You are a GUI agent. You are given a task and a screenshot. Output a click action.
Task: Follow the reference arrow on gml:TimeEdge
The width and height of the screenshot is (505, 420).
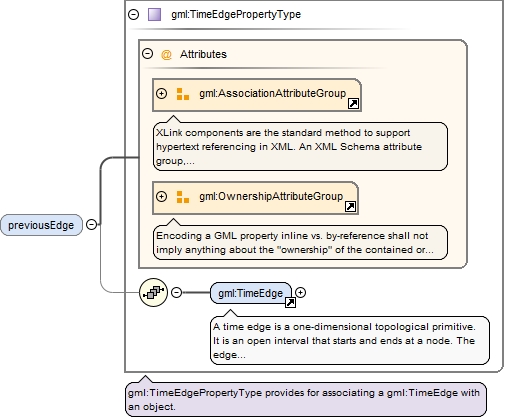point(290,302)
